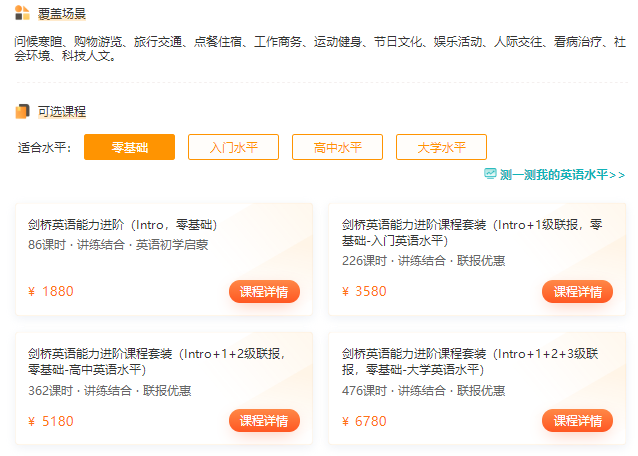
Task: Click the 覆盖场景 section icon
Action: (22, 12)
